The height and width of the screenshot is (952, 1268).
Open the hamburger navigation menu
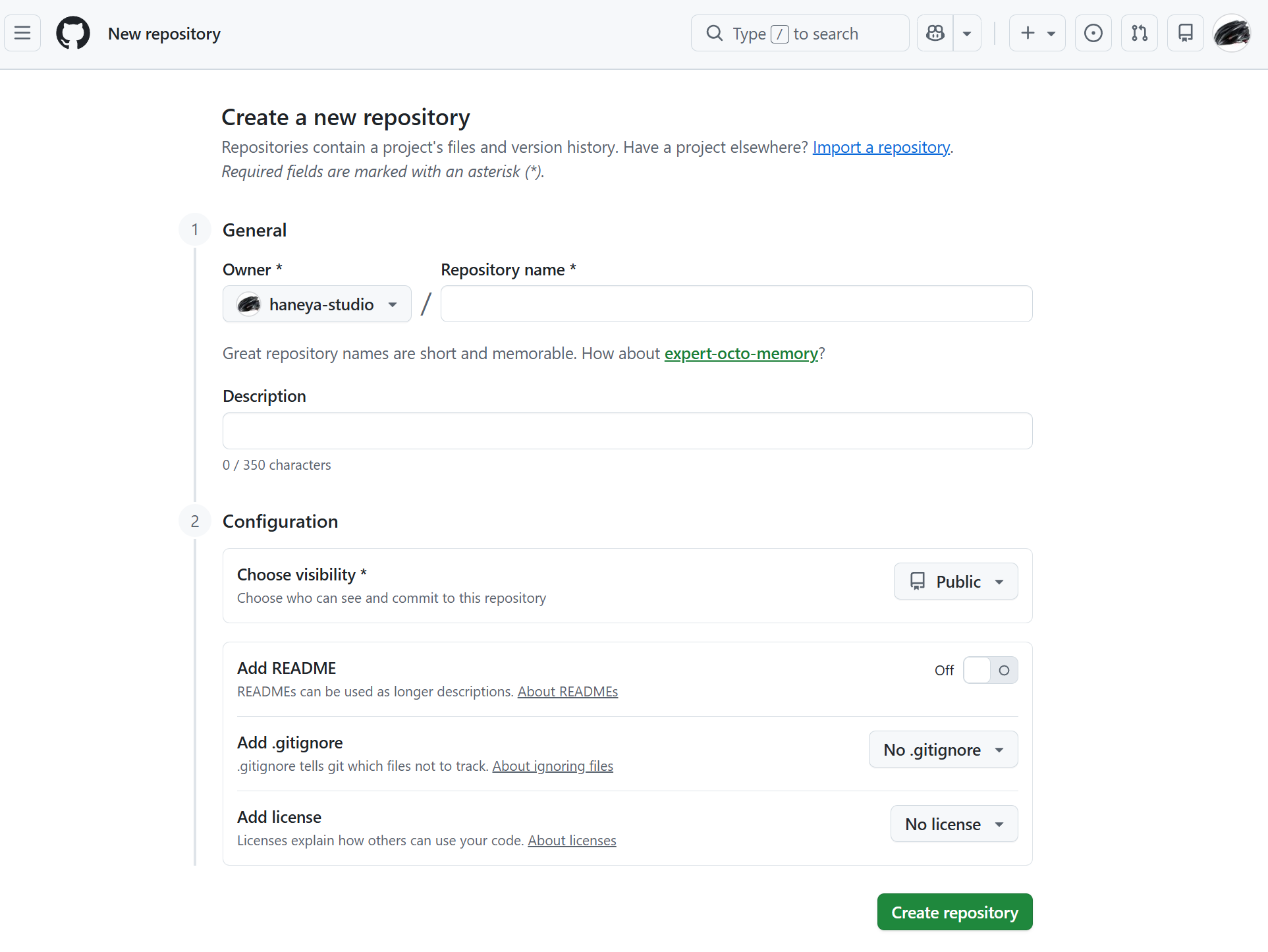click(22, 33)
